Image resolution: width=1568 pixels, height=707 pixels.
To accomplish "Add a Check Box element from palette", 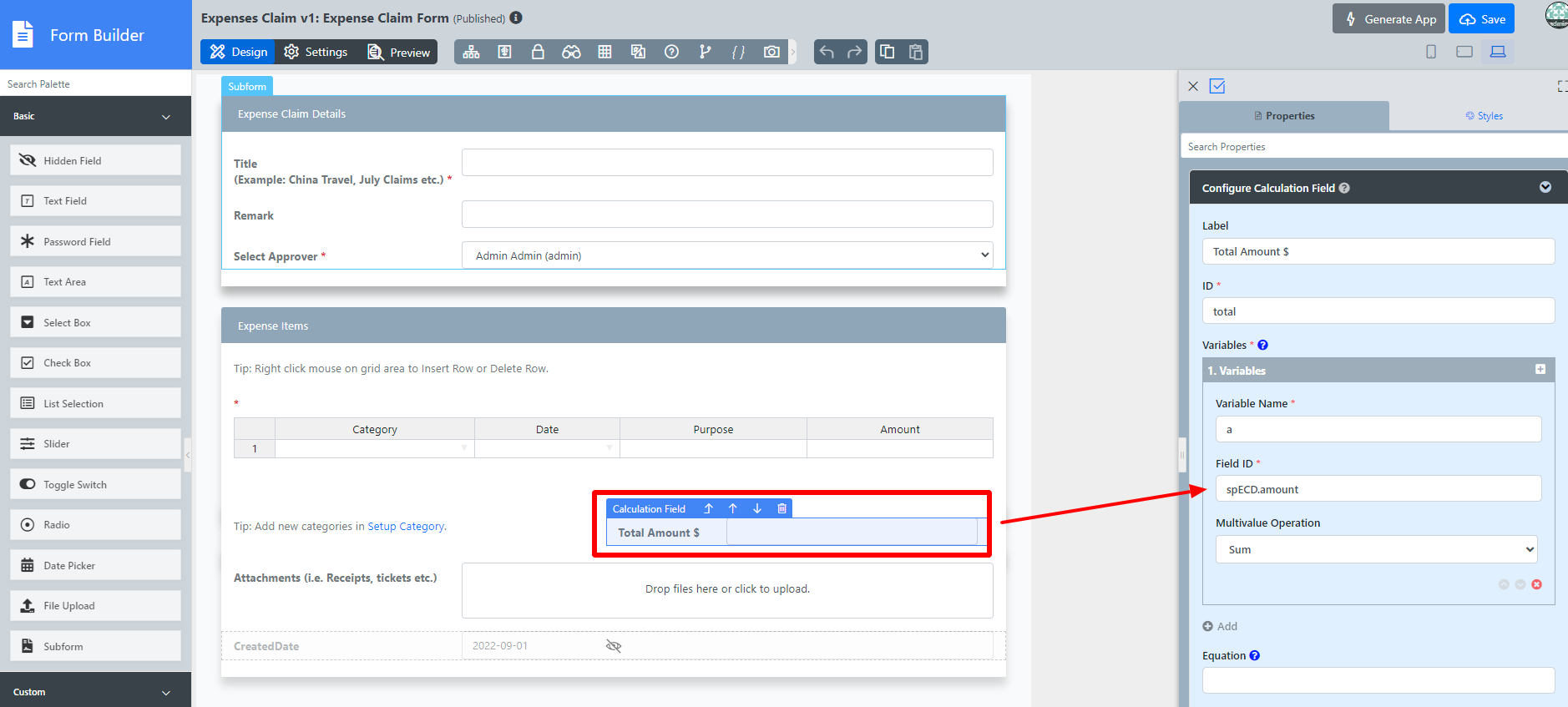I will 95,363.
